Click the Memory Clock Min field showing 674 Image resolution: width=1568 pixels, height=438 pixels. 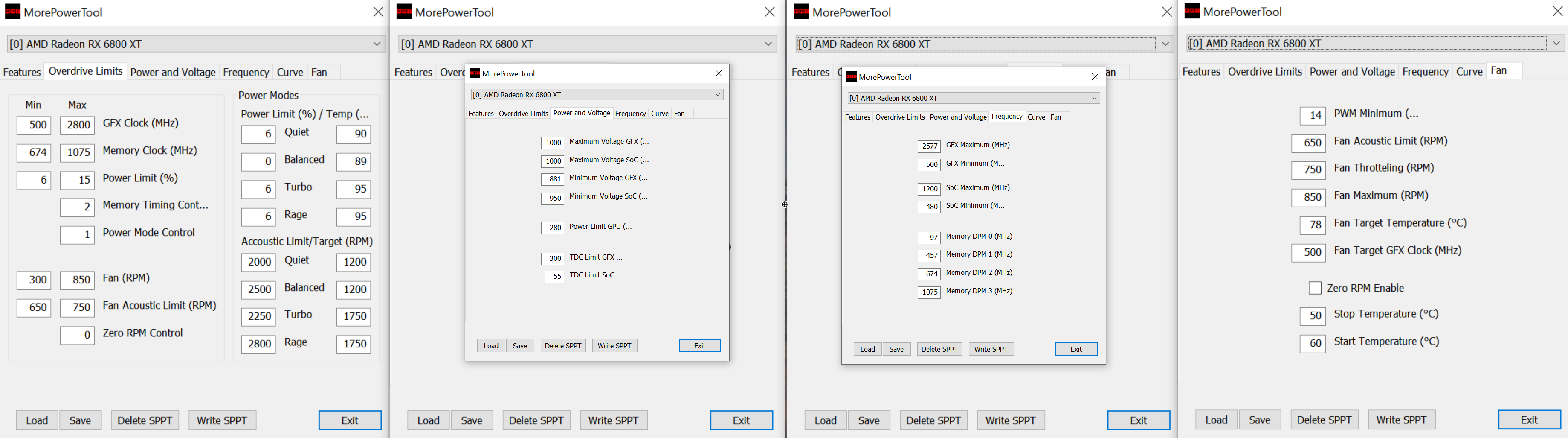pos(34,153)
